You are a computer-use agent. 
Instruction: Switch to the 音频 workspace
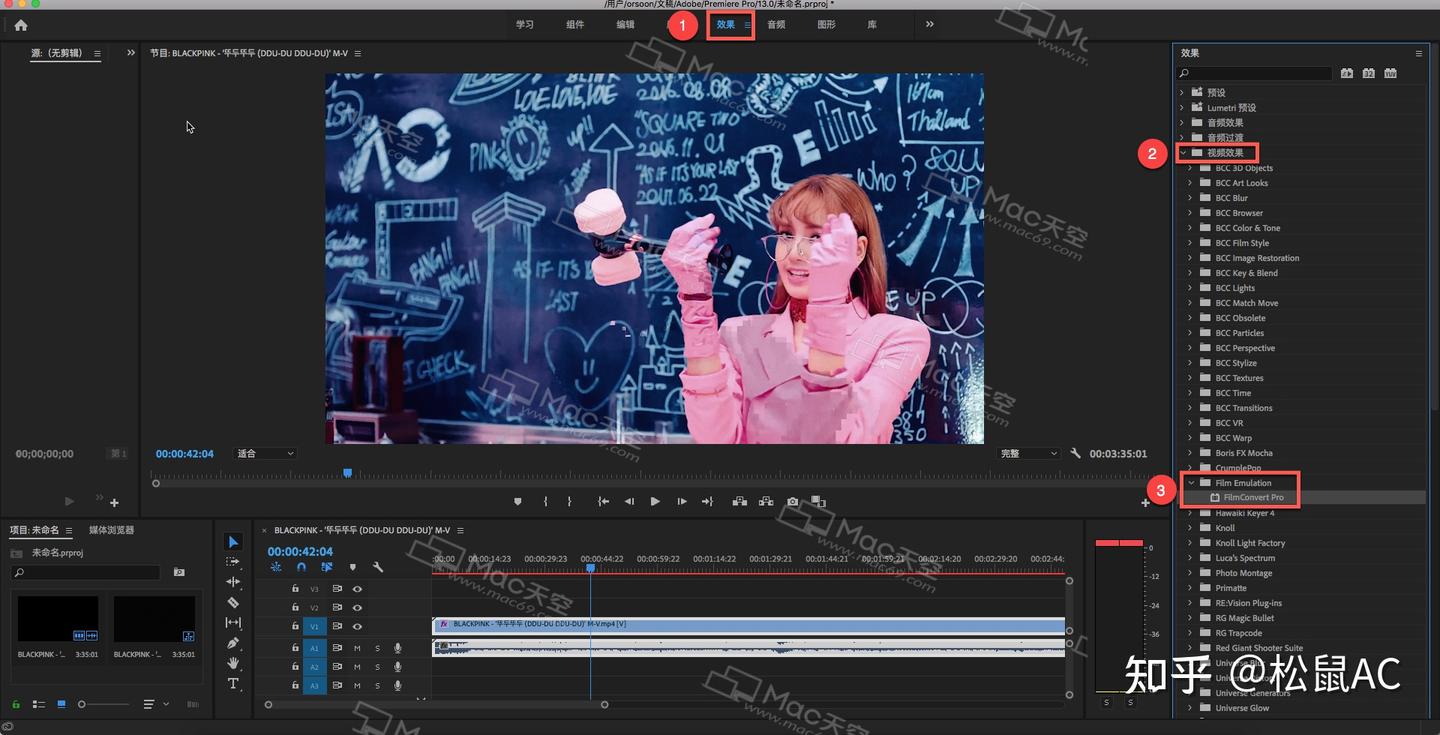(x=776, y=25)
